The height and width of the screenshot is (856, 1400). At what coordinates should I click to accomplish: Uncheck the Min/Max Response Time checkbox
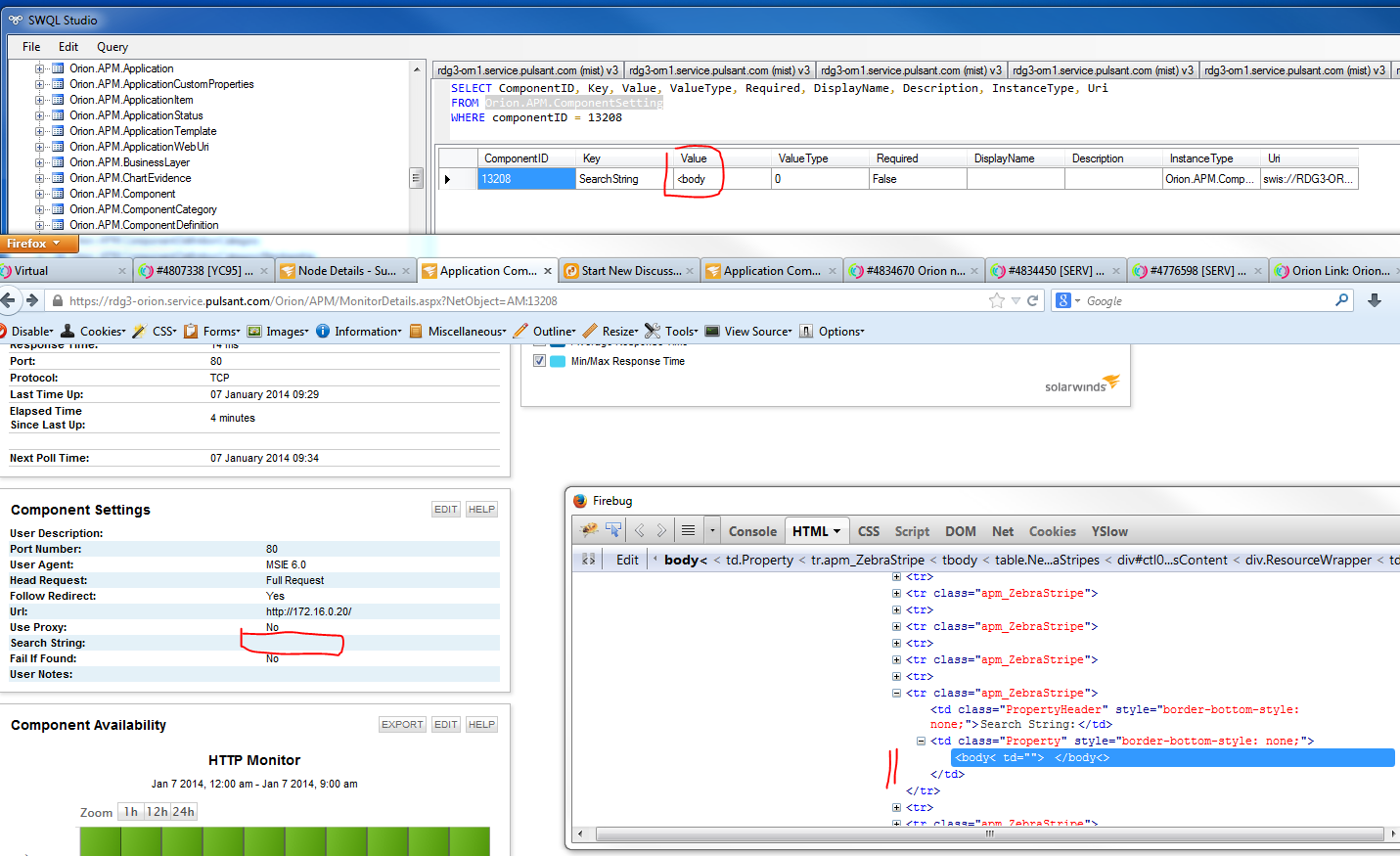pos(539,361)
